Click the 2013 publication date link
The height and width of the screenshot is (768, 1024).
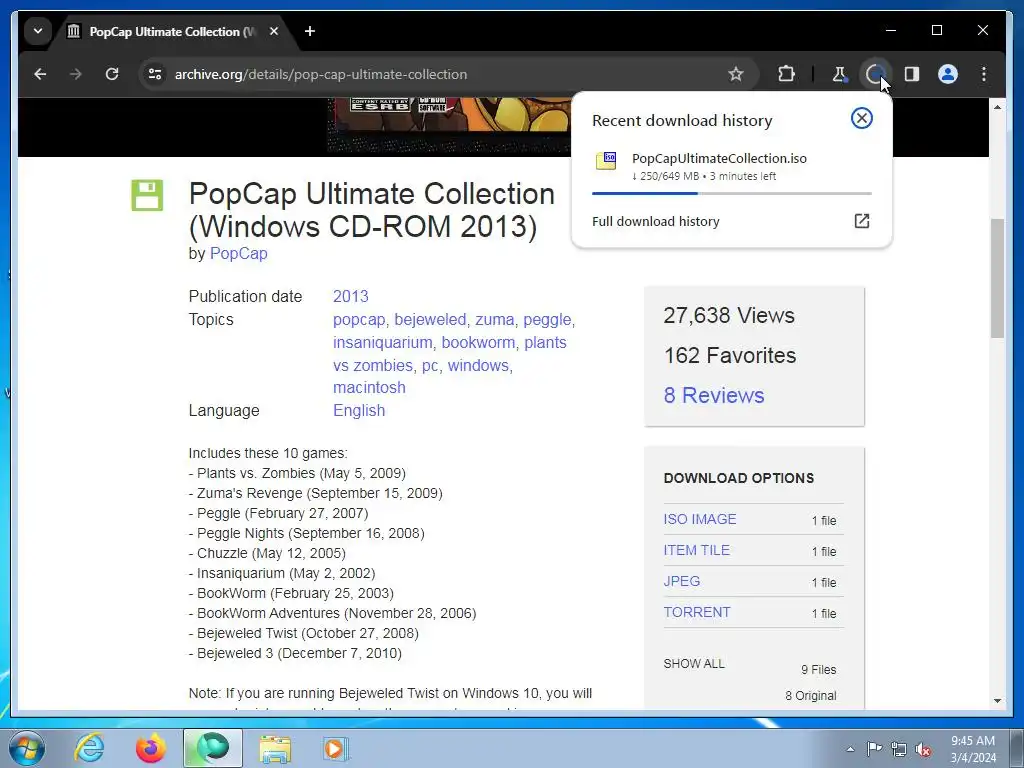tap(351, 296)
